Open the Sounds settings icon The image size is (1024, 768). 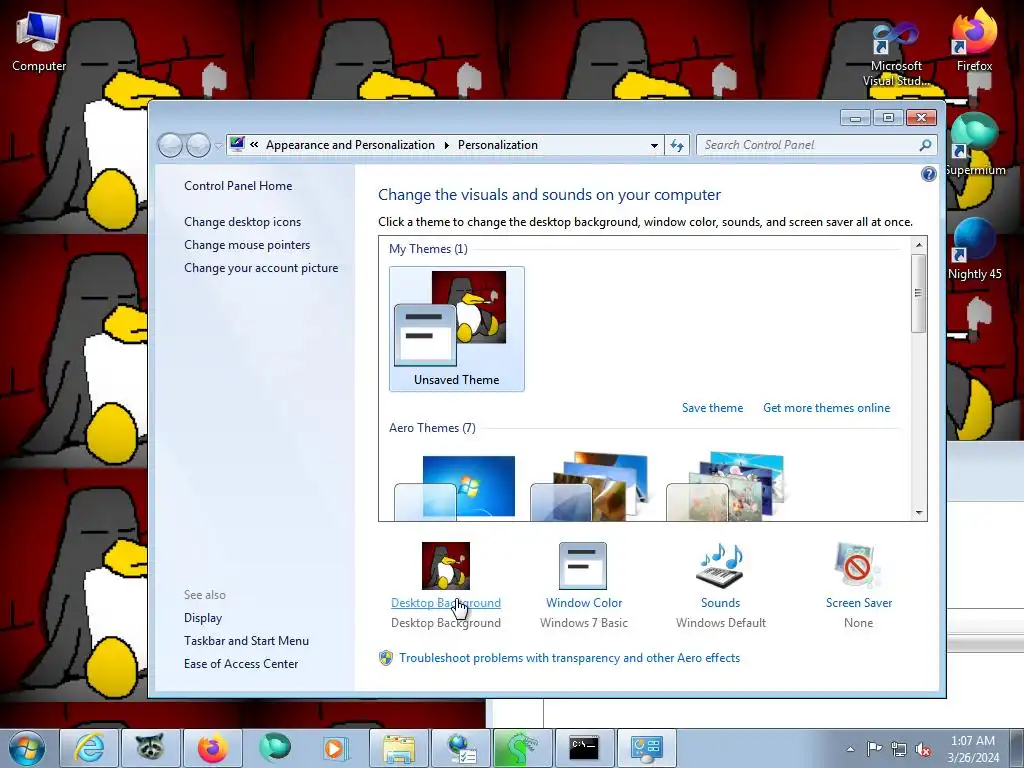point(720,566)
